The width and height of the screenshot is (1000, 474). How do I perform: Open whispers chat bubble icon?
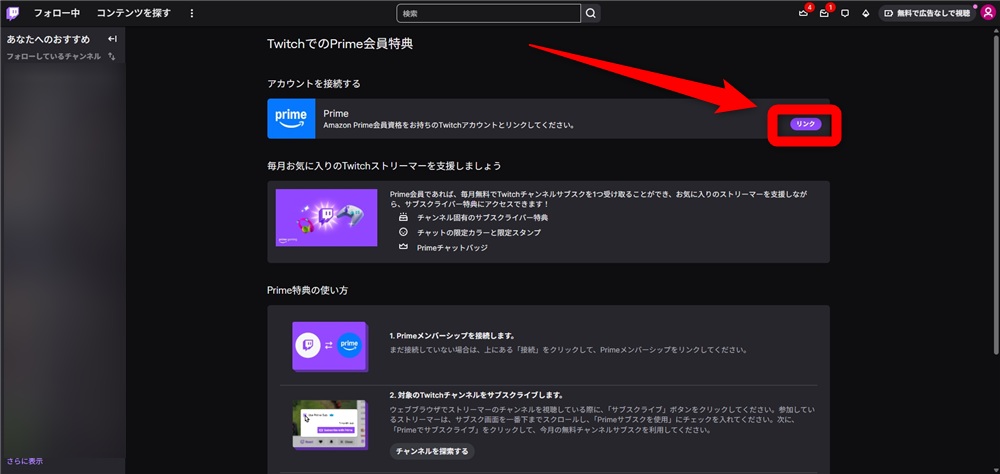point(845,13)
